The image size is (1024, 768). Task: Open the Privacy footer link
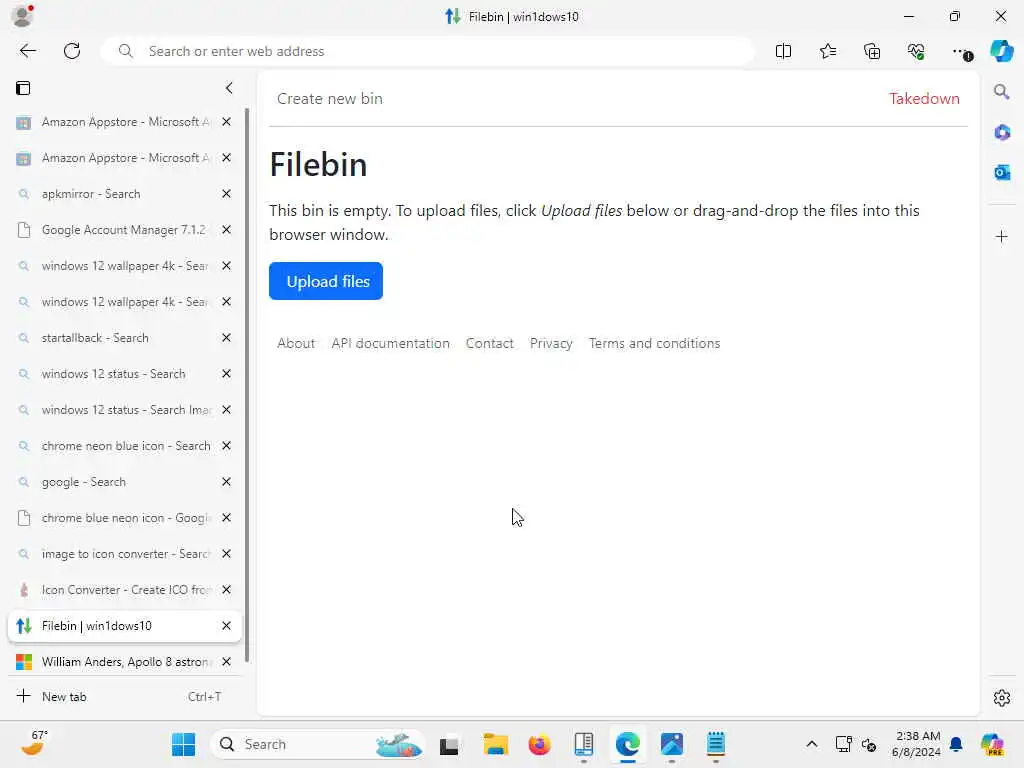(x=551, y=344)
